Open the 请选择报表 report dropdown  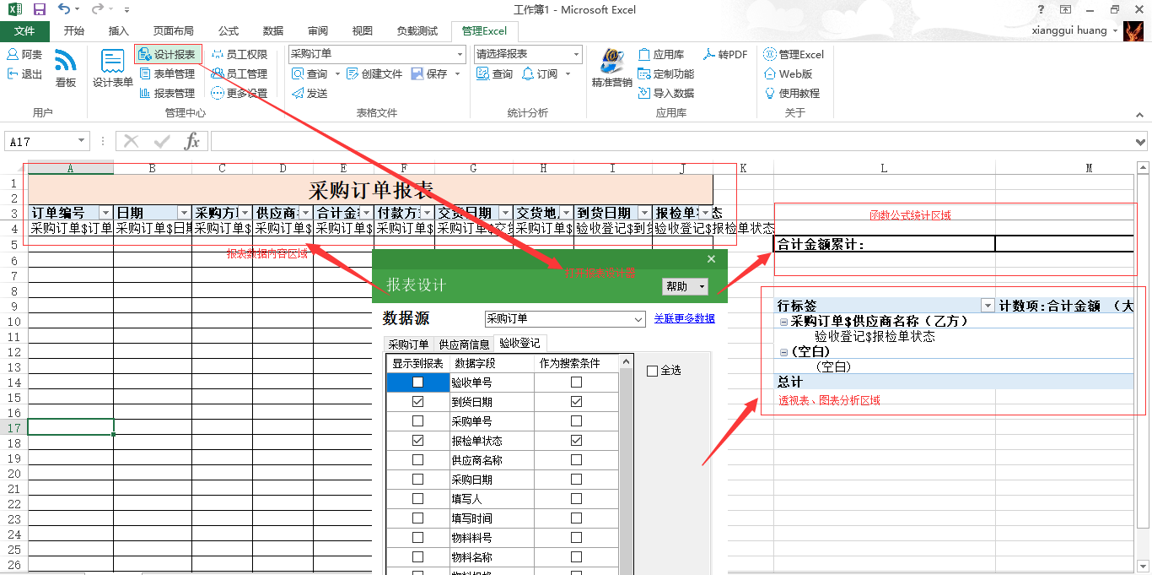tap(577, 54)
